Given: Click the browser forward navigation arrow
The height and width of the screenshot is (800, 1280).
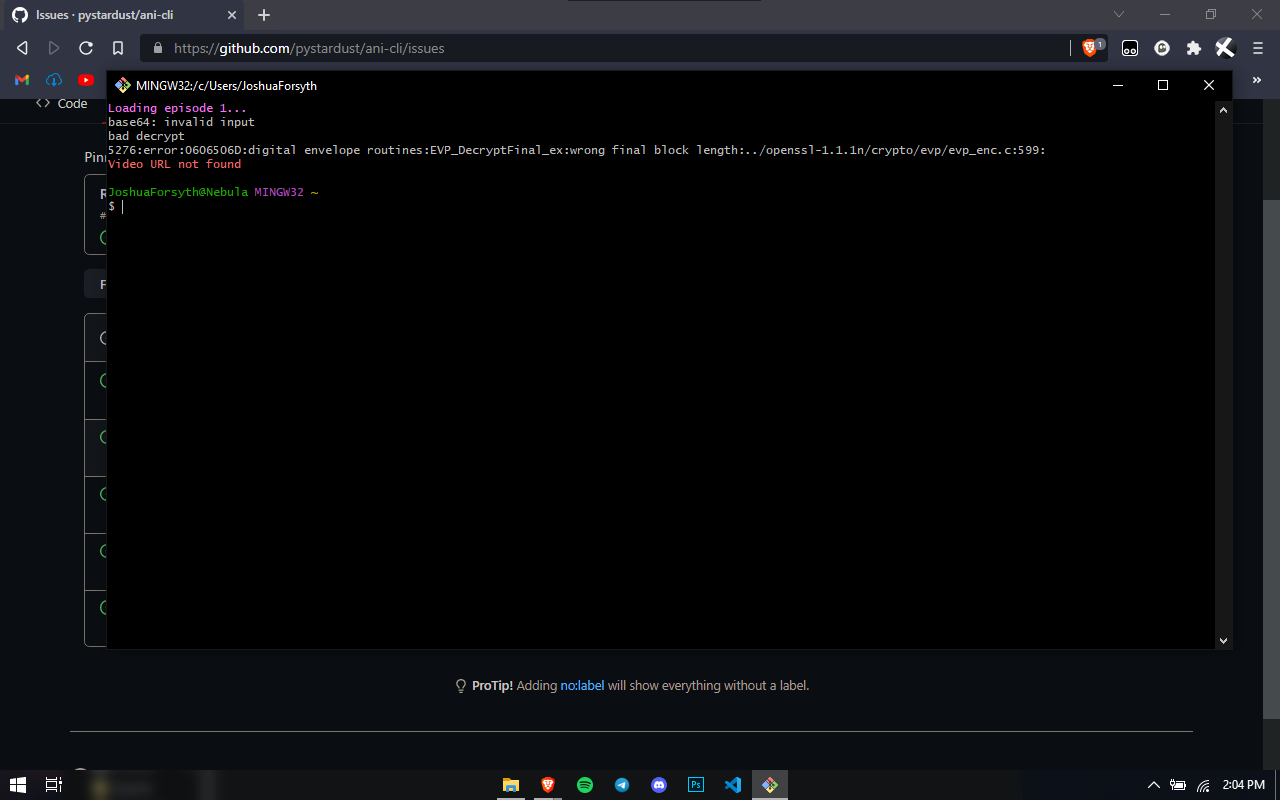Looking at the screenshot, I should [54, 48].
